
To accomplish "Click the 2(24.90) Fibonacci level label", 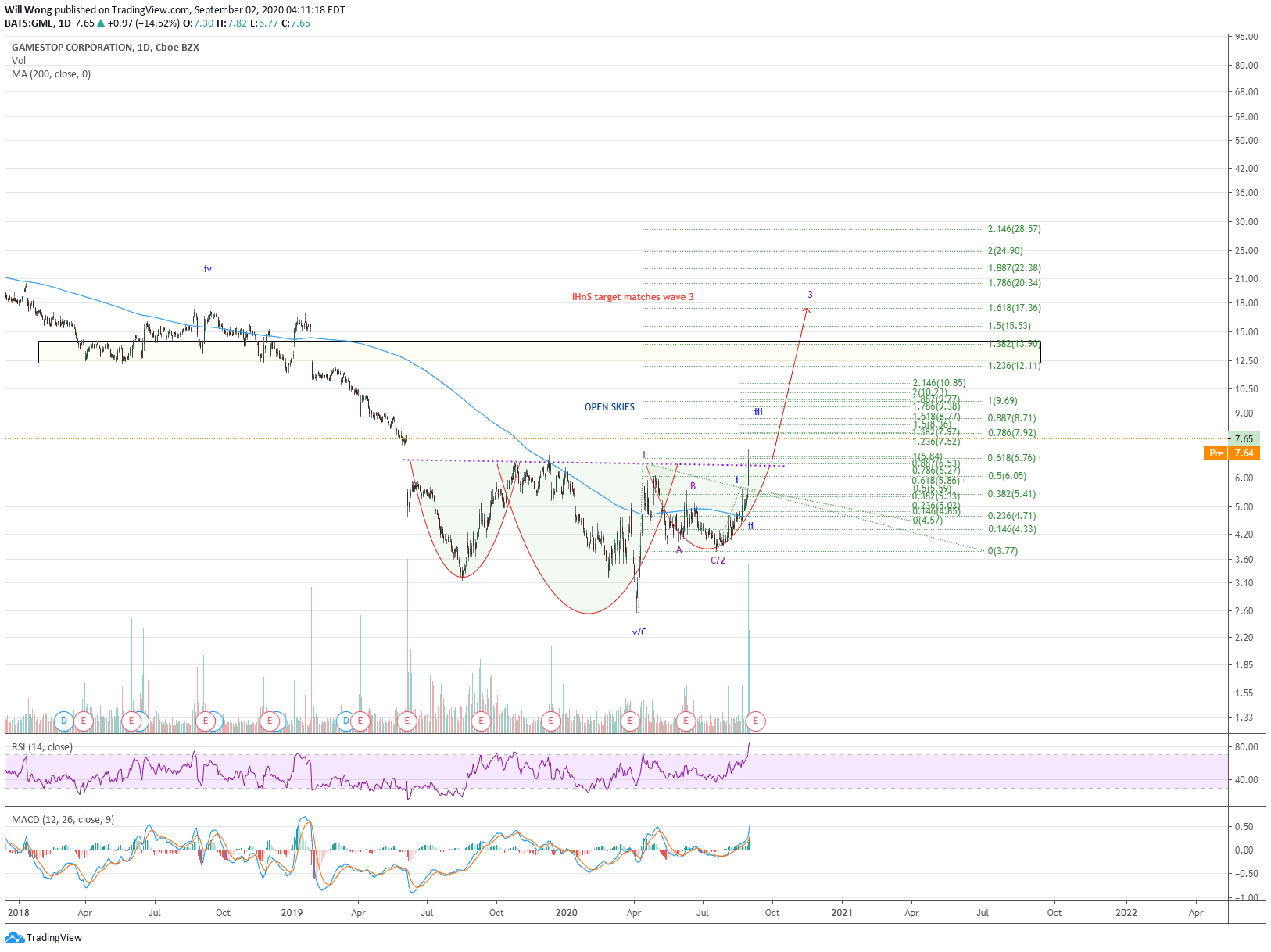I will pos(1005,251).
